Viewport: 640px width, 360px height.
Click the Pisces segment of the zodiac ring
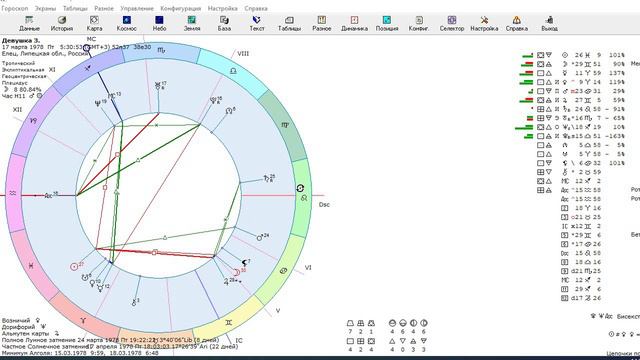point(31,266)
